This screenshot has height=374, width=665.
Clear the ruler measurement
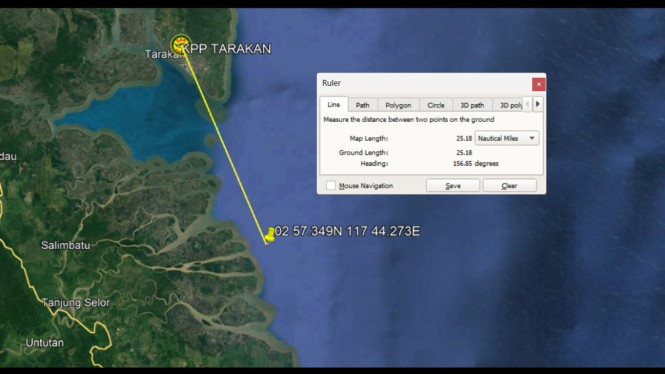509,186
